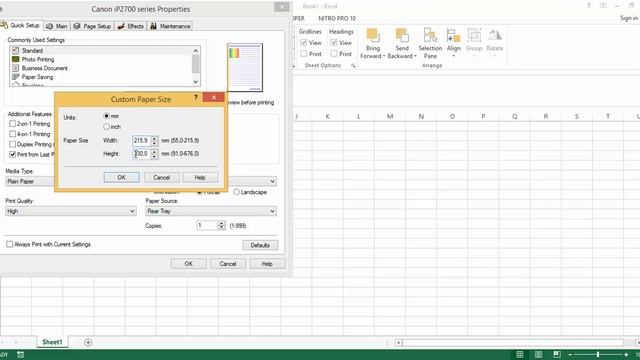Open NITRO PRO 10 ribbon tab
This screenshot has width=640, height=360.
[x=337, y=18]
